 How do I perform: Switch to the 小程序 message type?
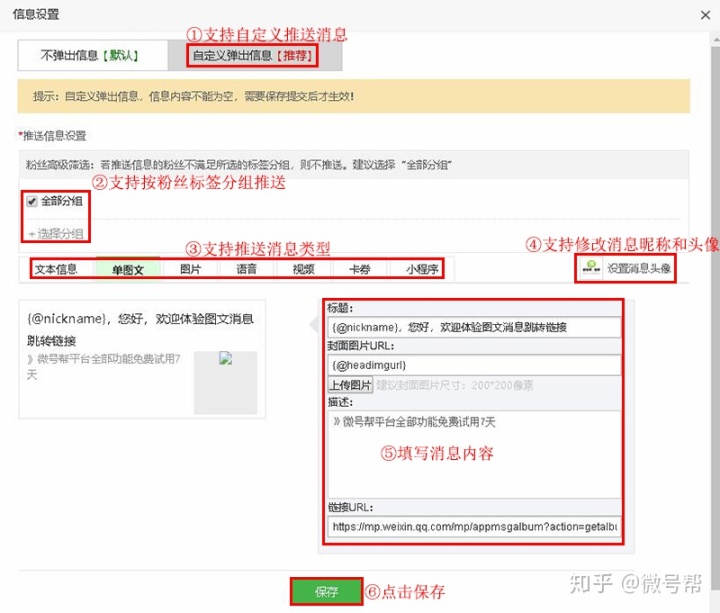[x=422, y=269]
